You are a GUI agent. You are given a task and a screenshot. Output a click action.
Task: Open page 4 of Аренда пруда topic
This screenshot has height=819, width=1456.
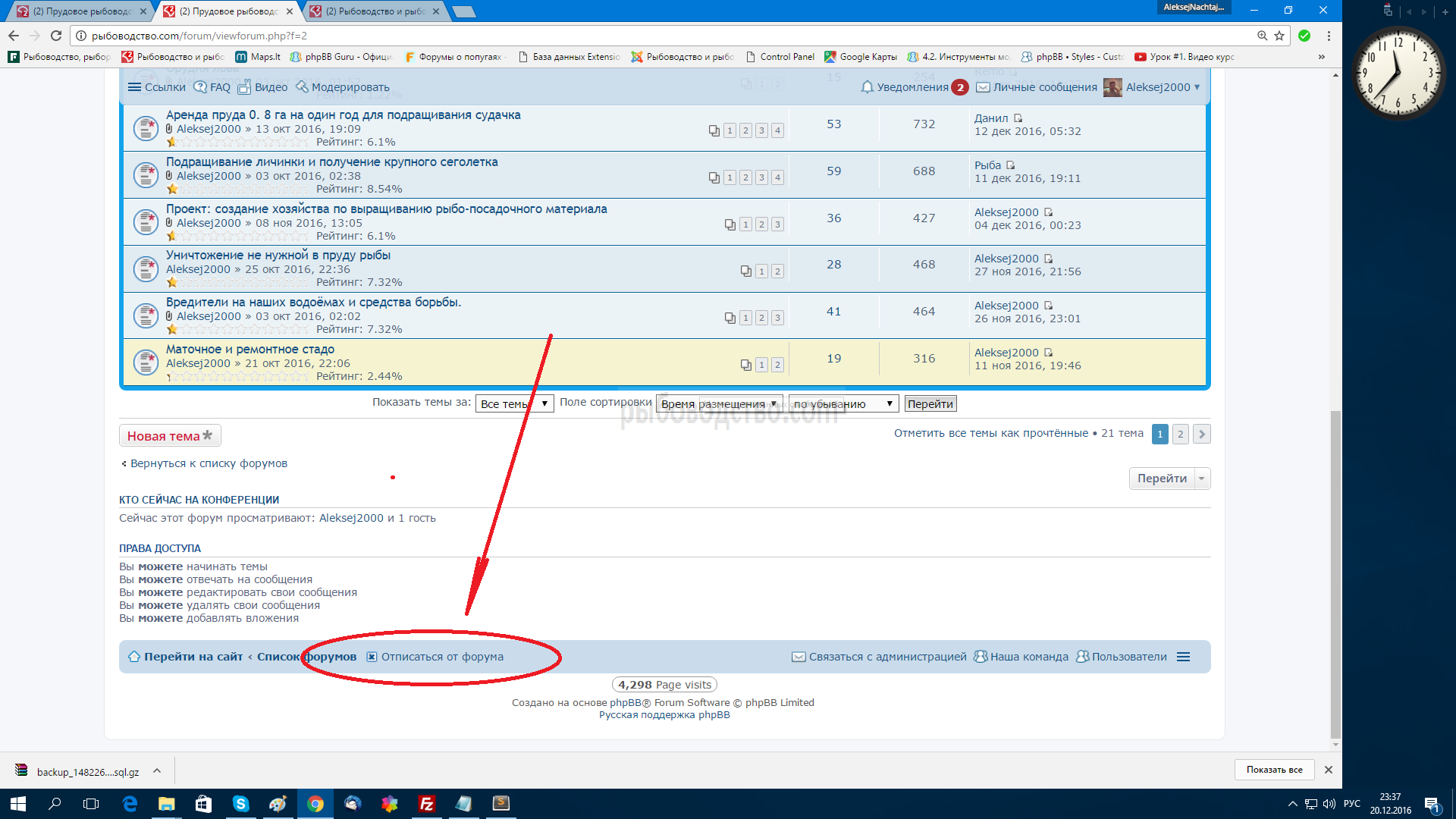click(777, 130)
